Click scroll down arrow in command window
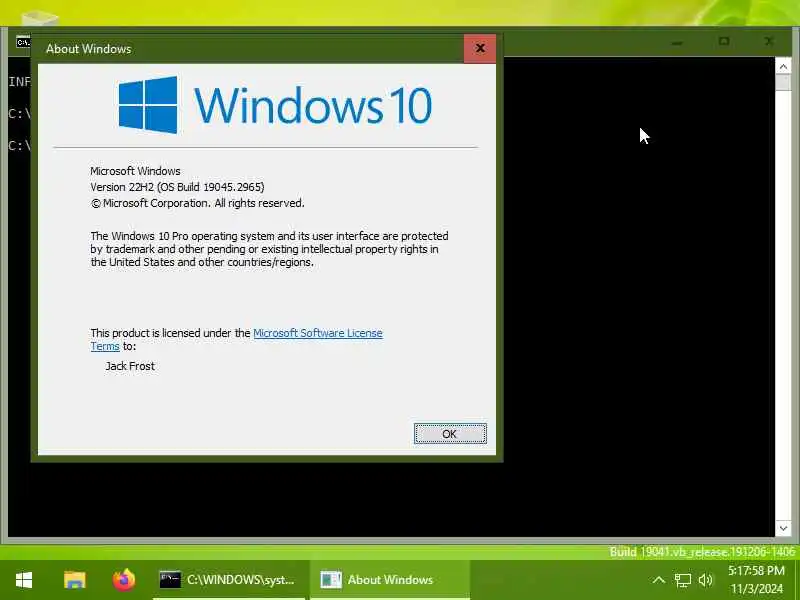This screenshot has height=600, width=800. click(x=783, y=528)
